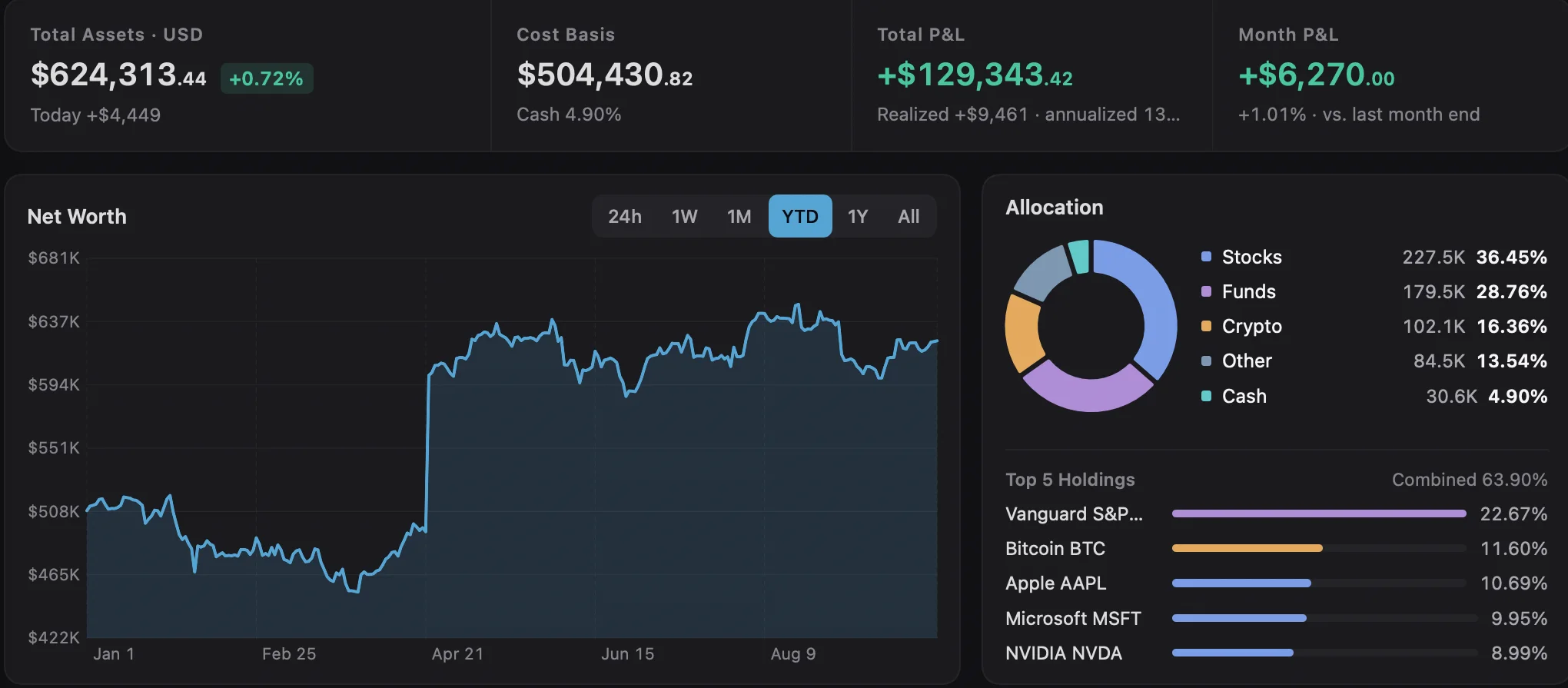Click the Month P&L value +$6,270.00

[1317, 75]
